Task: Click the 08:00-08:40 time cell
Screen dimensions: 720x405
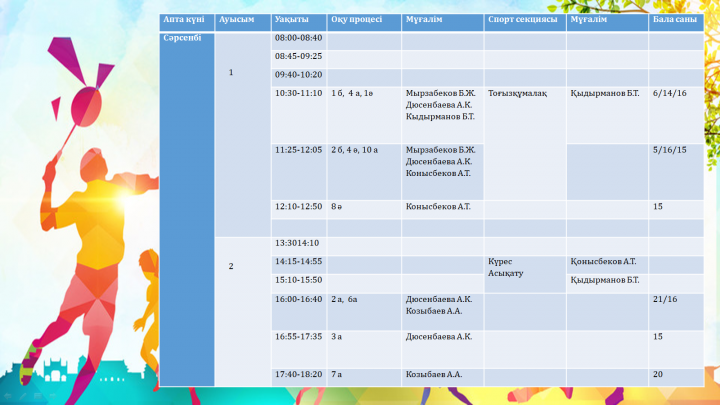Action: pos(299,41)
